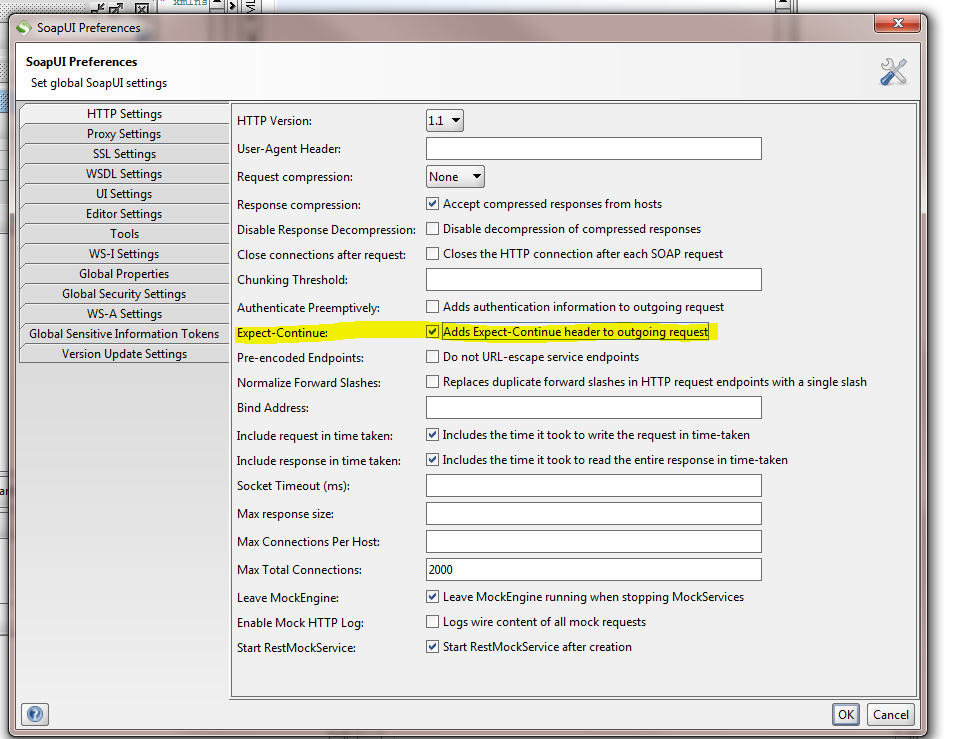Screen dimensions: 954x739
Task: Click the SoapUI logo in title bar
Action: tap(24, 27)
